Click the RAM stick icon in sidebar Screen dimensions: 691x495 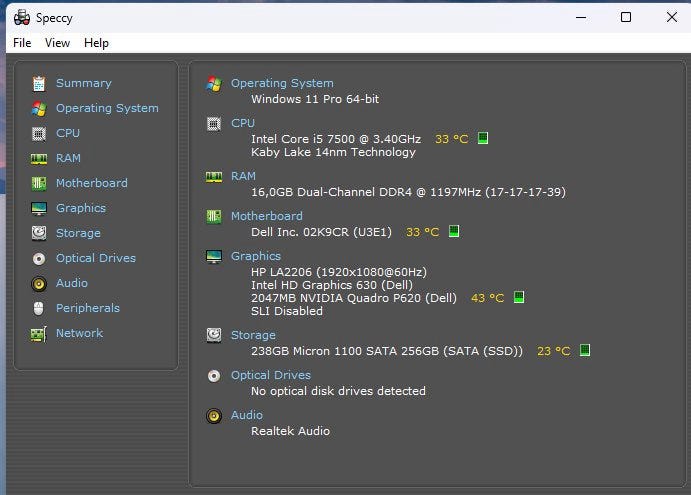click(39, 159)
